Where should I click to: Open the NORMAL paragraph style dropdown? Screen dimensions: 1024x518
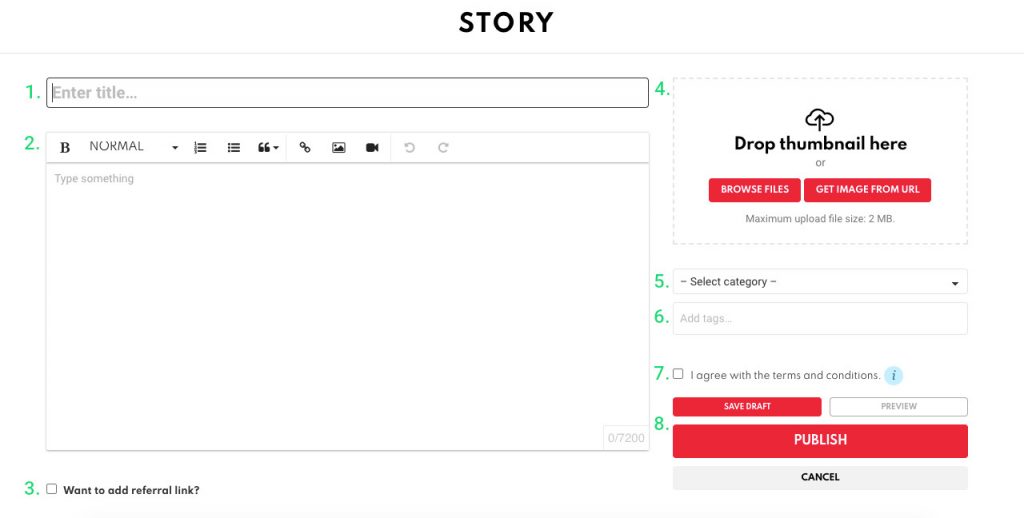click(x=133, y=147)
